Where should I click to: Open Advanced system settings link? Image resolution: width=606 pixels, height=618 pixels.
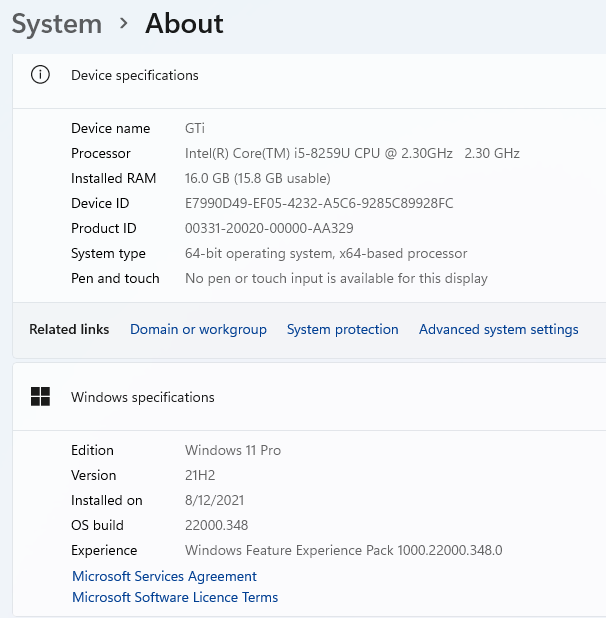[x=498, y=329]
